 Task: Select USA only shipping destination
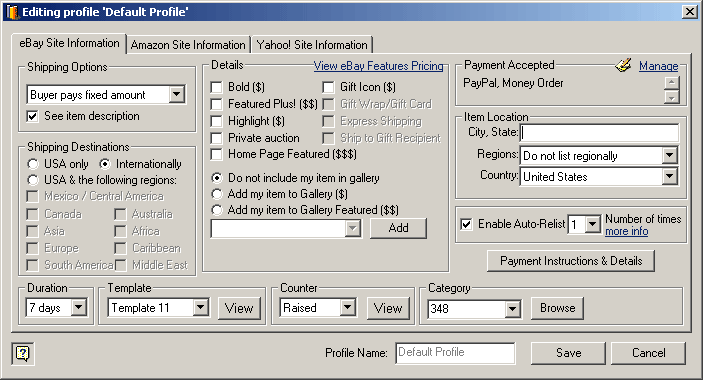pos(33,164)
